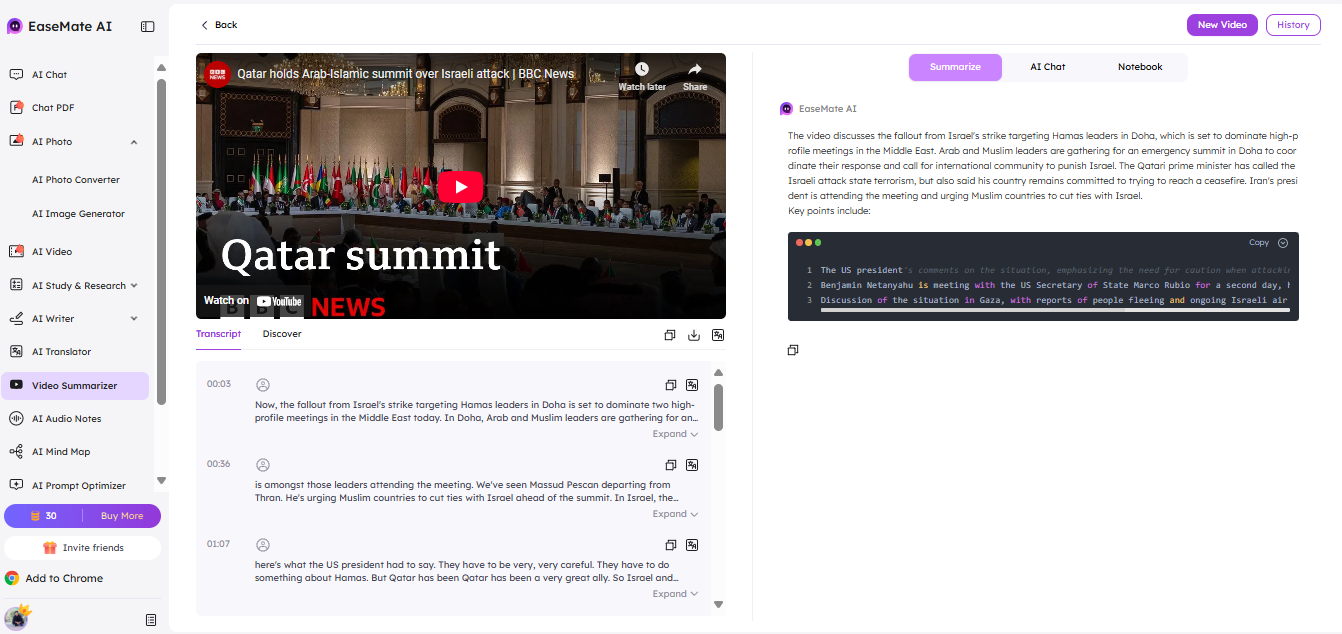Expand the 00:36 transcript segment

click(x=675, y=514)
